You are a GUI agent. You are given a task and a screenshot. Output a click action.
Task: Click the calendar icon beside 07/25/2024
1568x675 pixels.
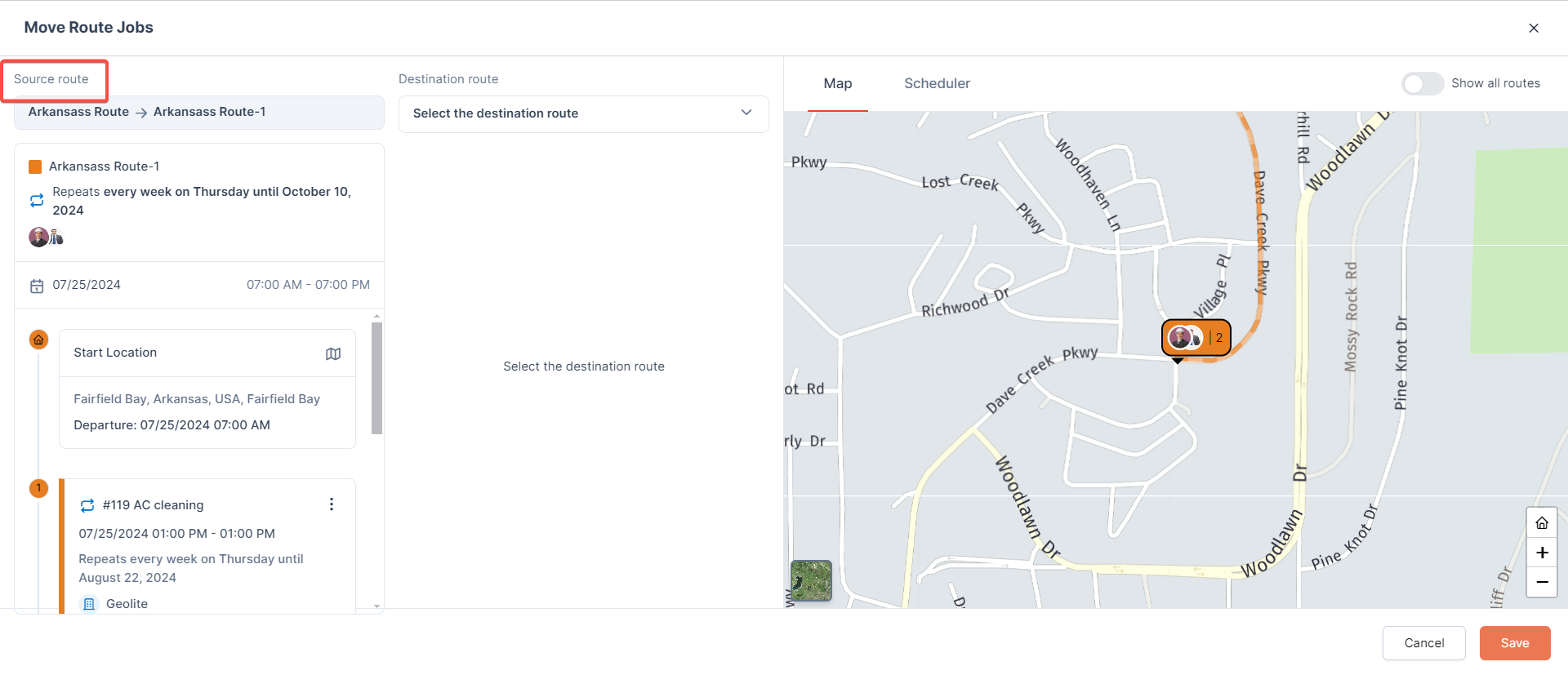coord(37,286)
